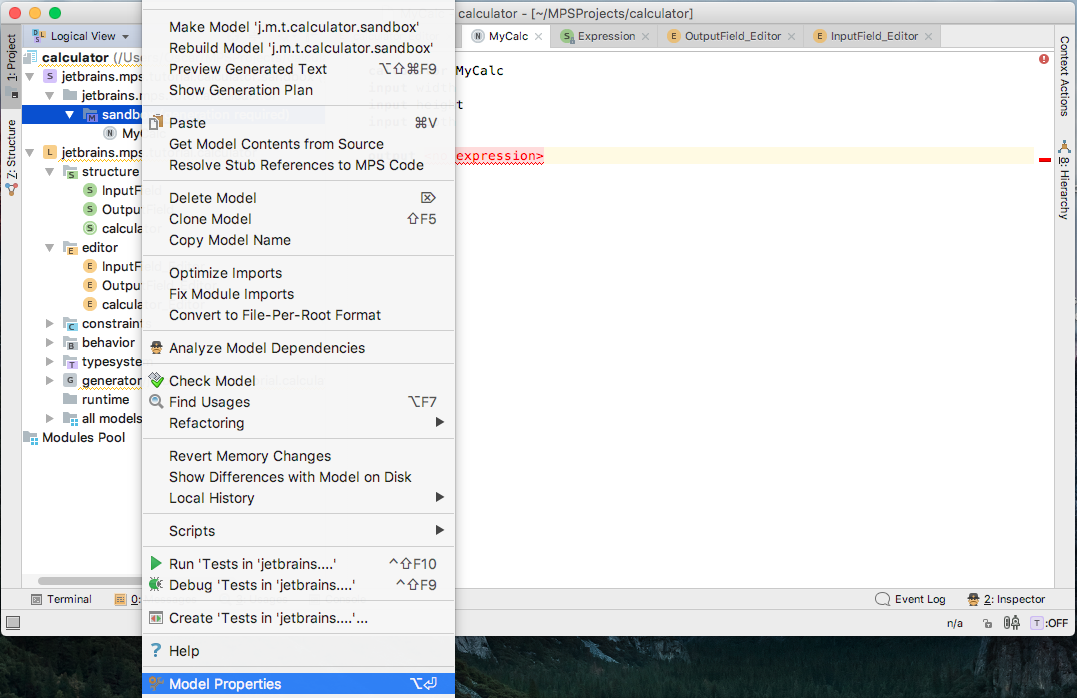Click the red error indicator in editor corner
The width and height of the screenshot is (1077, 698).
point(1044,60)
